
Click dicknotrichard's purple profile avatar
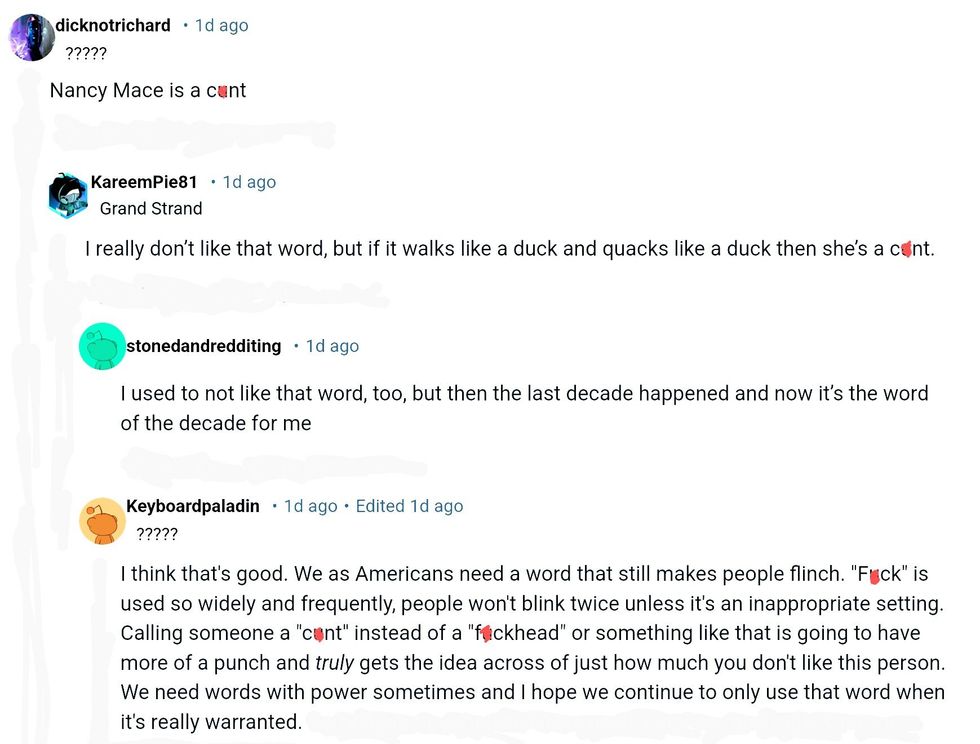(x=31, y=38)
